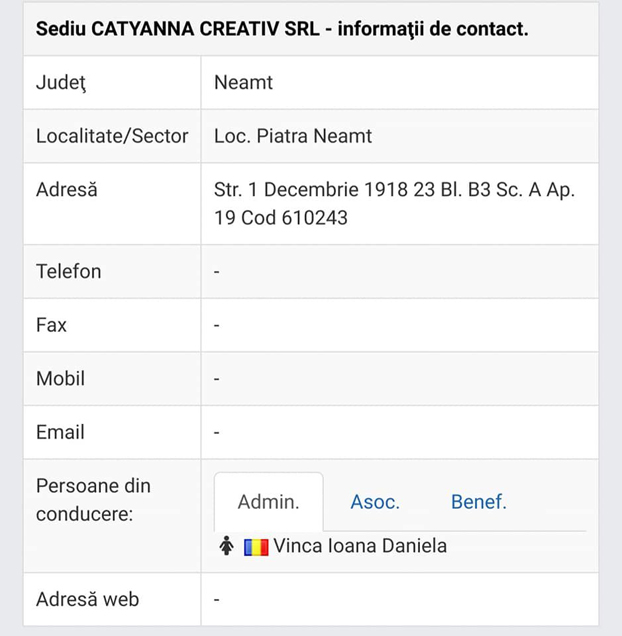The image size is (622, 636).
Task: Click the Romanian flag icon
Action: 256,547
